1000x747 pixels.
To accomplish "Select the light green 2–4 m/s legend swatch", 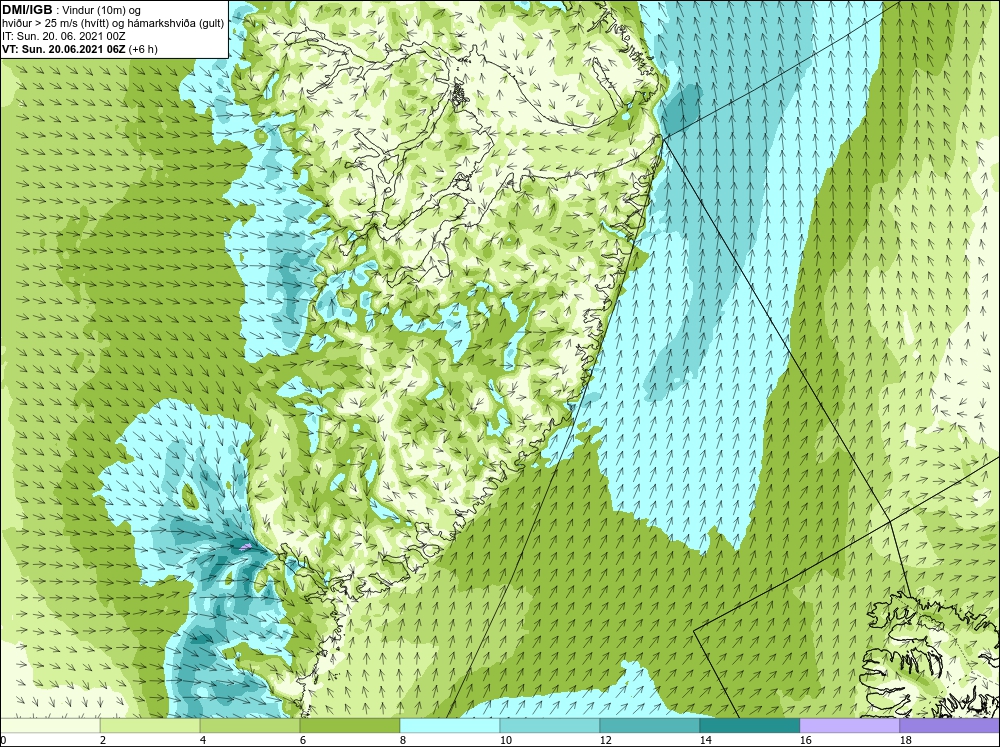I will (x=150, y=725).
